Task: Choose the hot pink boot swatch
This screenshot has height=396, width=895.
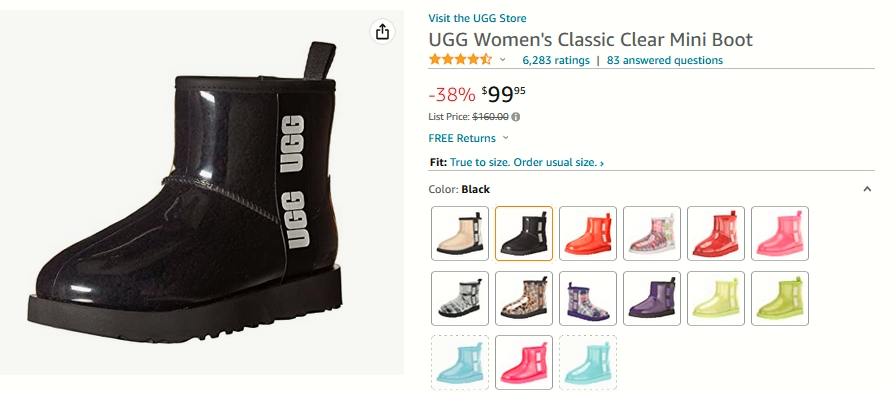Action: coord(524,362)
